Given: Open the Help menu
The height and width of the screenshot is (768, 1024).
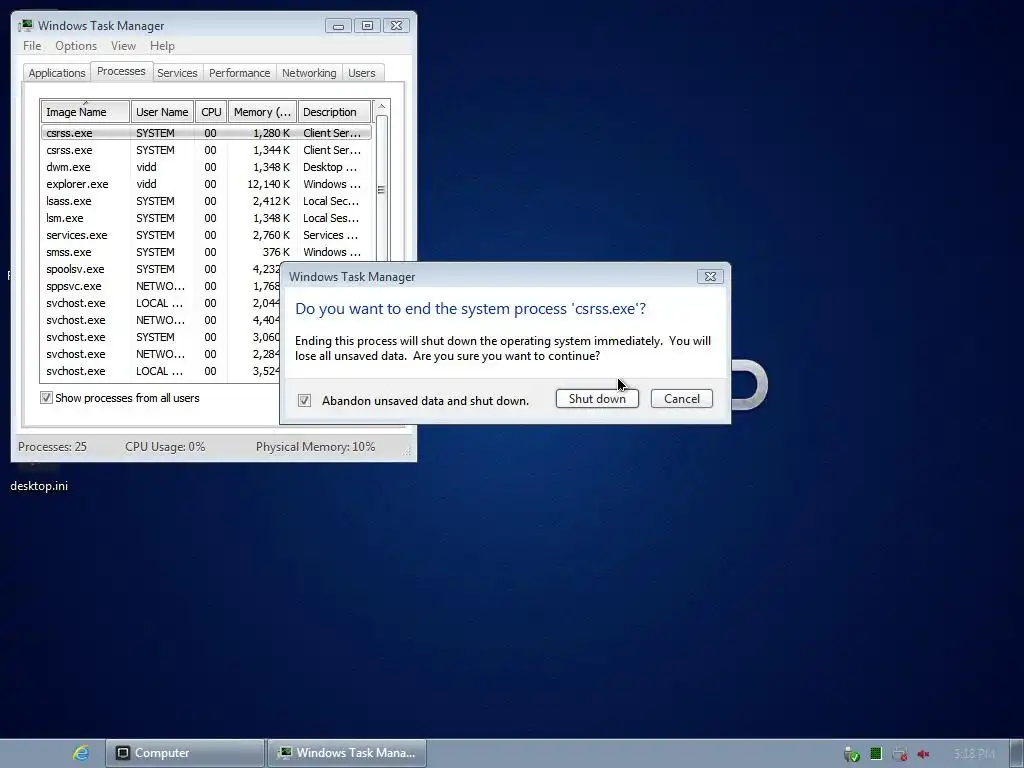Looking at the screenshot, I should pyautogui.click(x=162, y=46).
